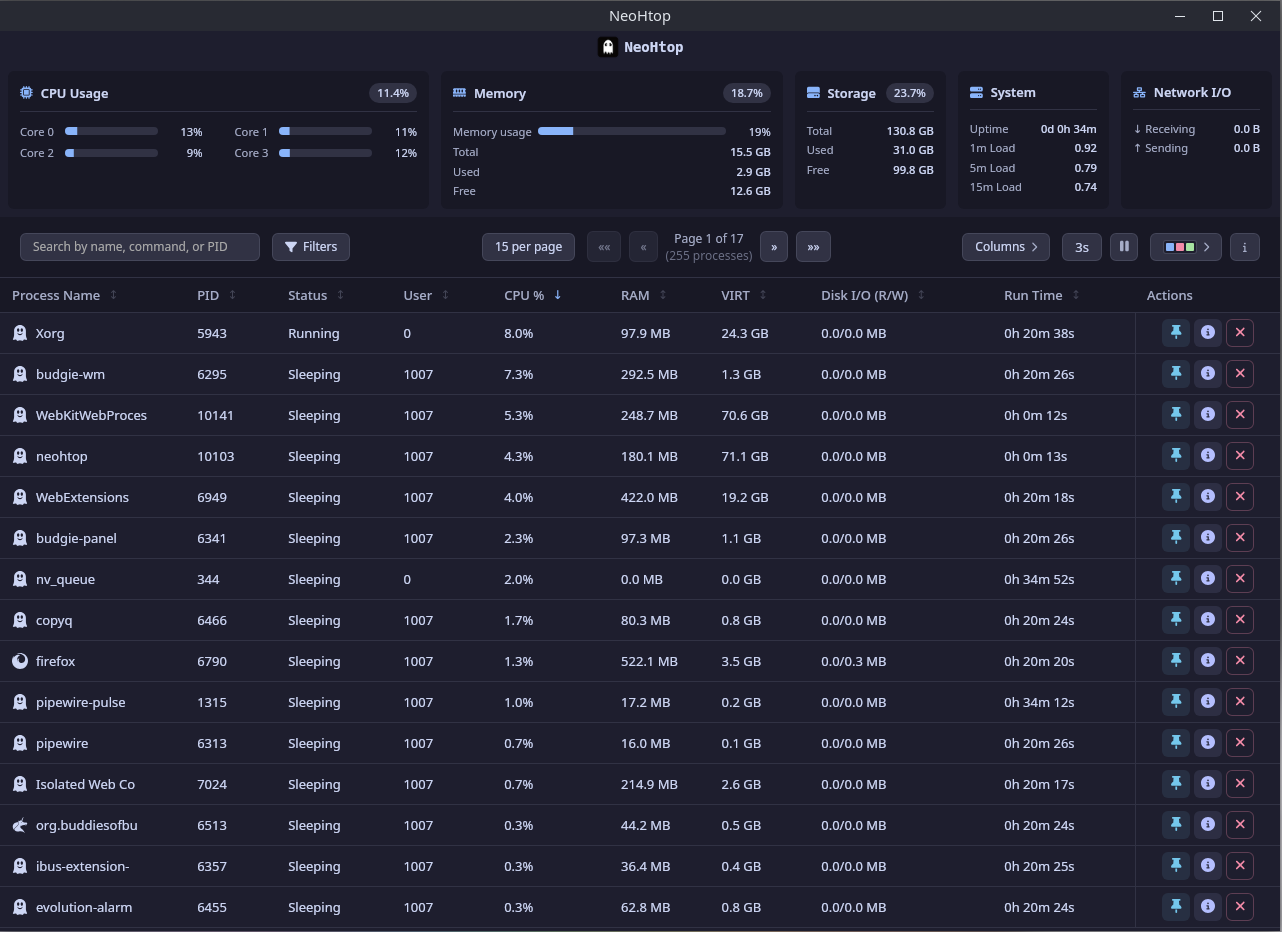Viewport: 1282px width, 932px height.
Task: Go to previous page of processes
Action: click(x=643, y=247)
